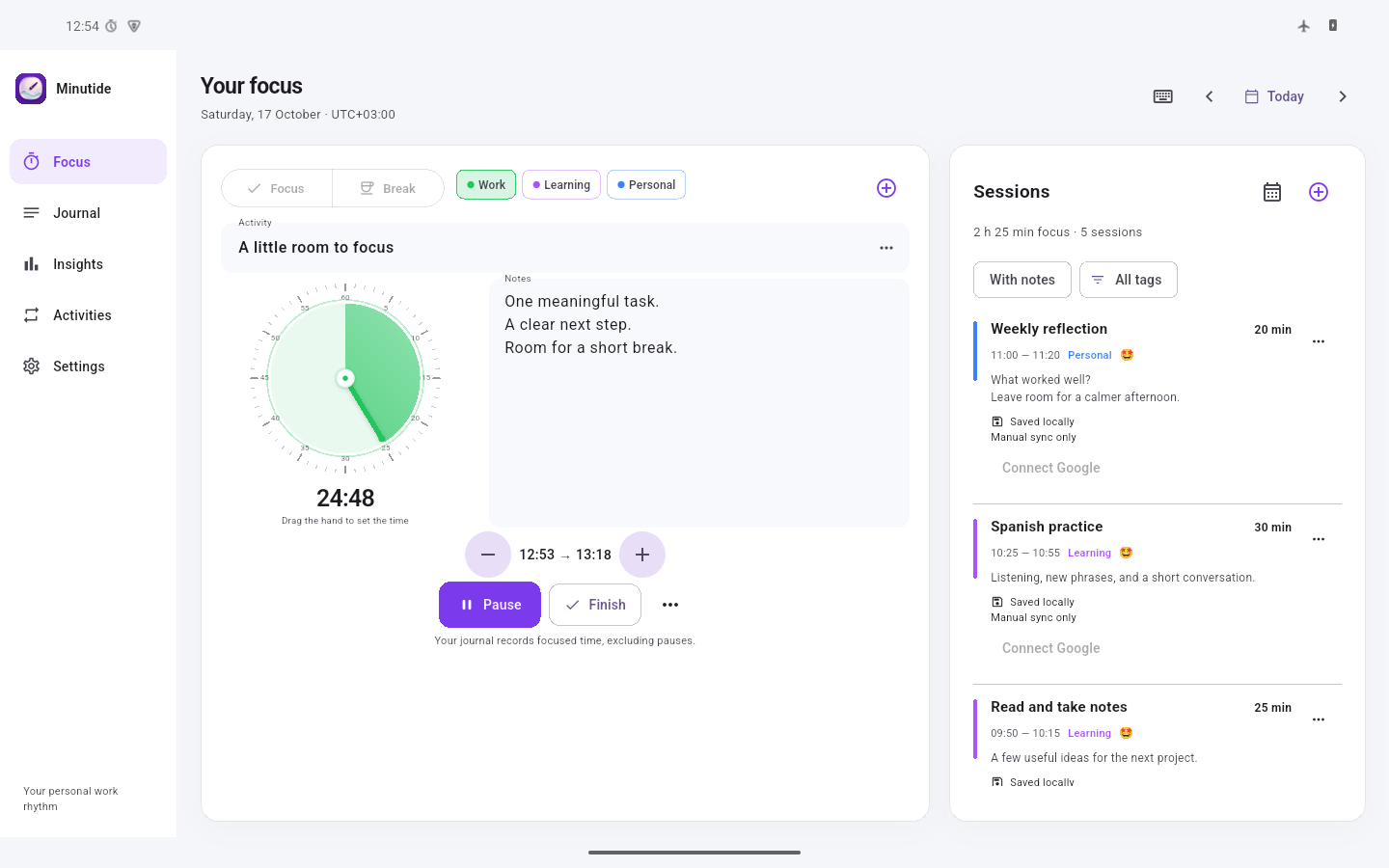Go to the previous day with left chevron
This screenshot has height=868, width=1389.
pos(1210,96)
